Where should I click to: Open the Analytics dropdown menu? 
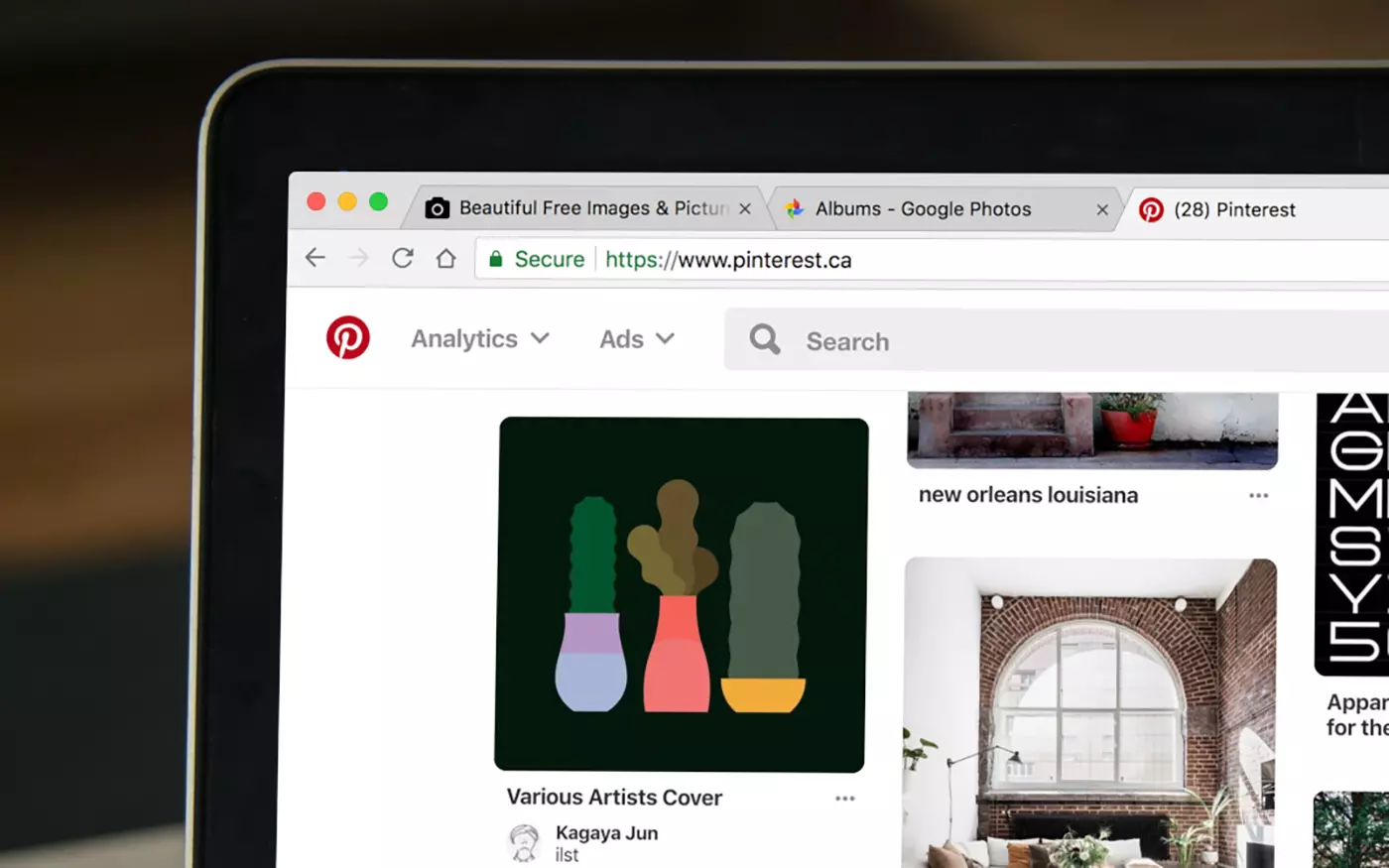(x=480, y=339)
